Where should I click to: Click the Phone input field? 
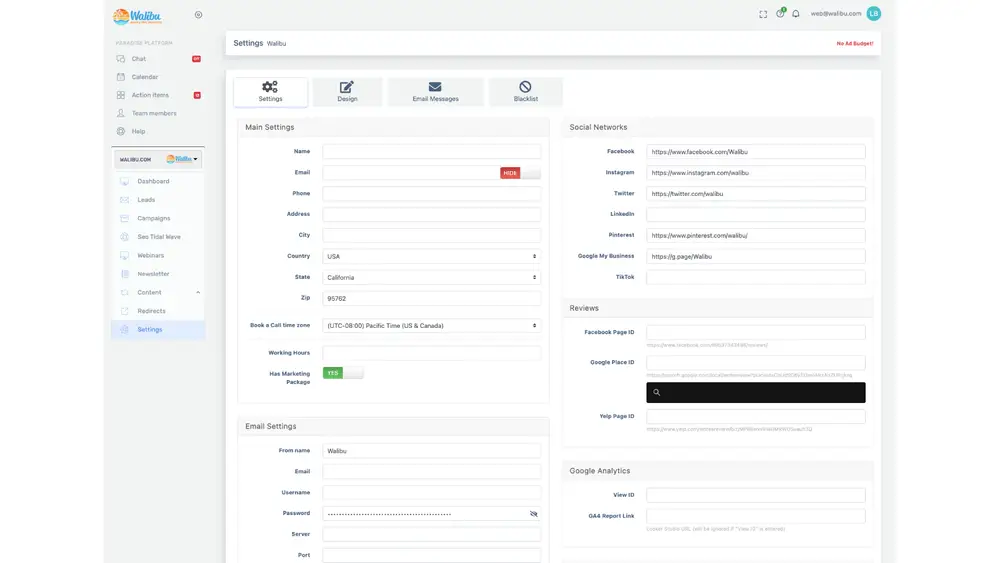[431, 194]
